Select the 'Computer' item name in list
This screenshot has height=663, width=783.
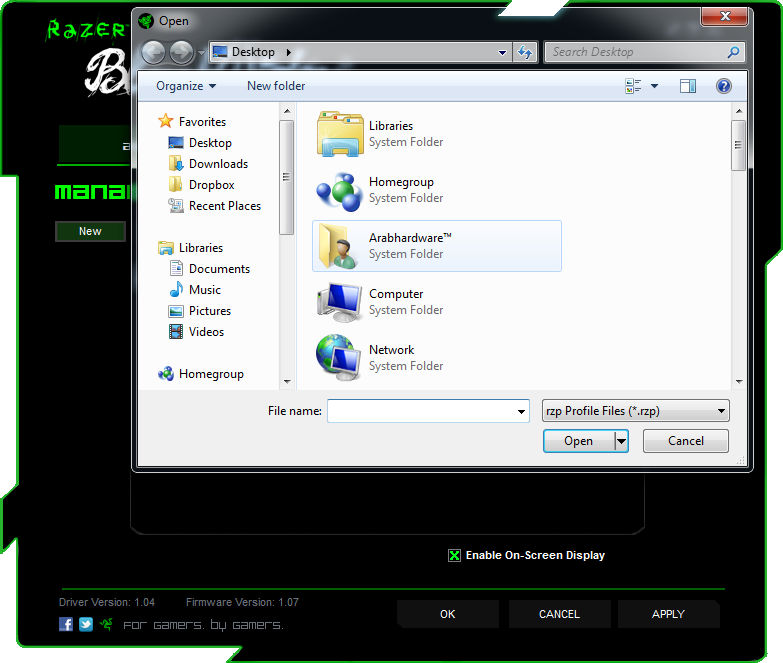[x=396, y=294]
